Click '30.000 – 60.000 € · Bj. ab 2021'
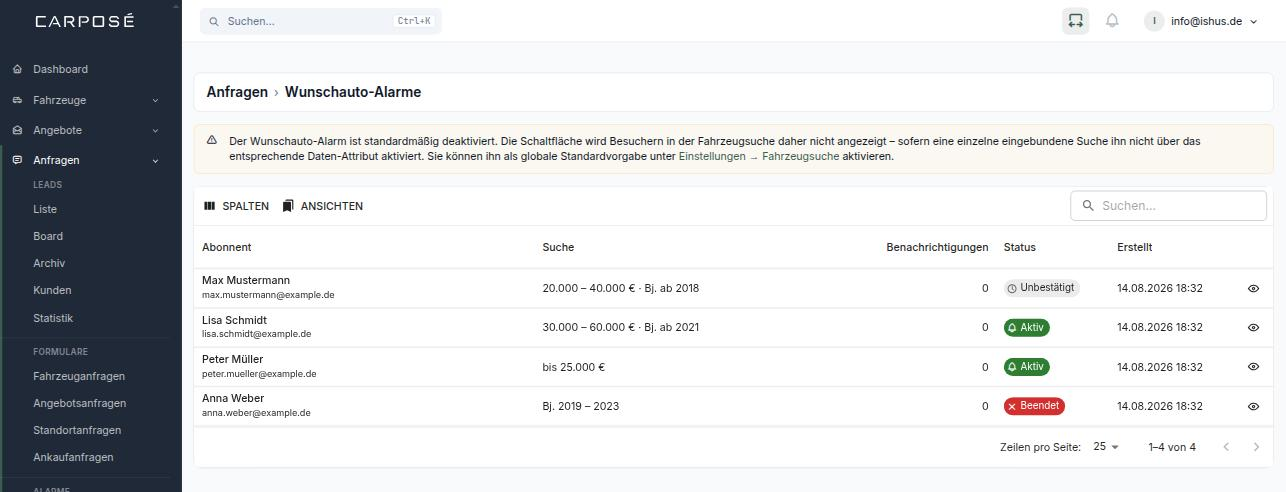 click(x=620, y=327)
